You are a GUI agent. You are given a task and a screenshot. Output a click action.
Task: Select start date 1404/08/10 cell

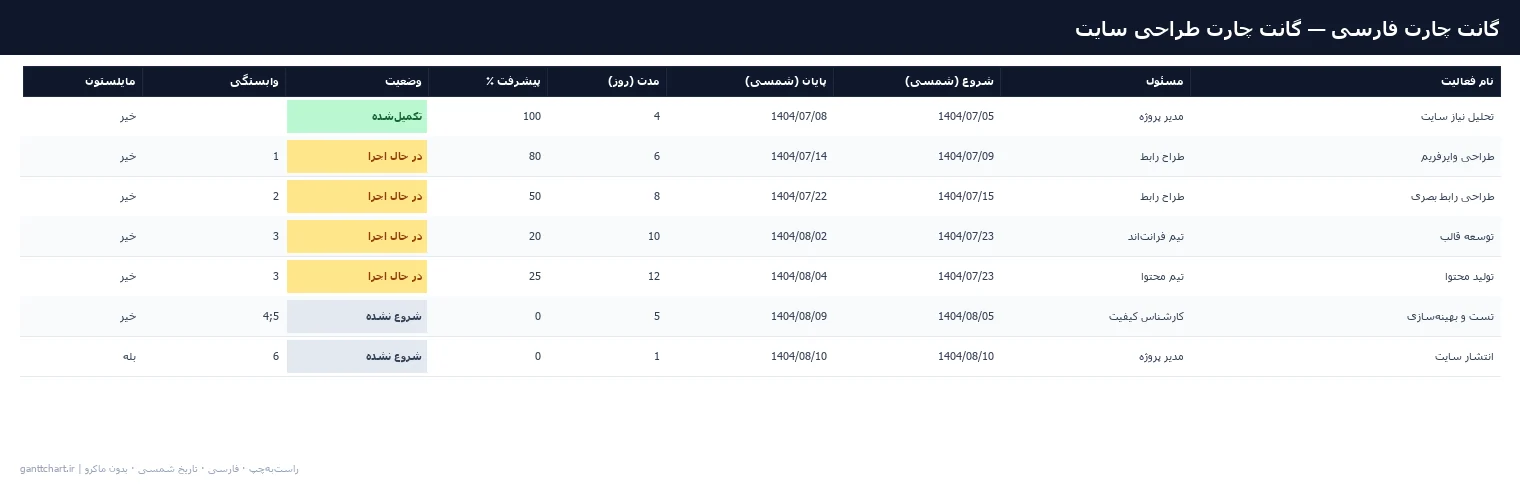point(917,357)
